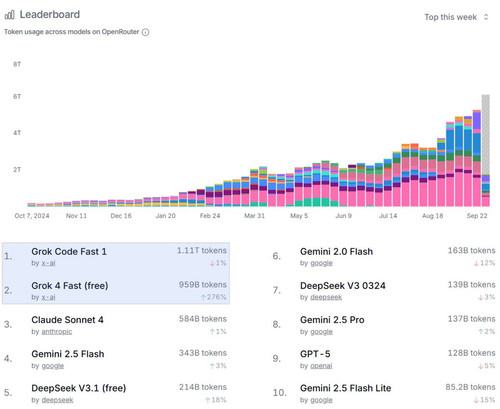Click the 85.2B tokens value
The height and width of the screenshot is (409, 500).
pyautogui.click(x=470, y=387)
